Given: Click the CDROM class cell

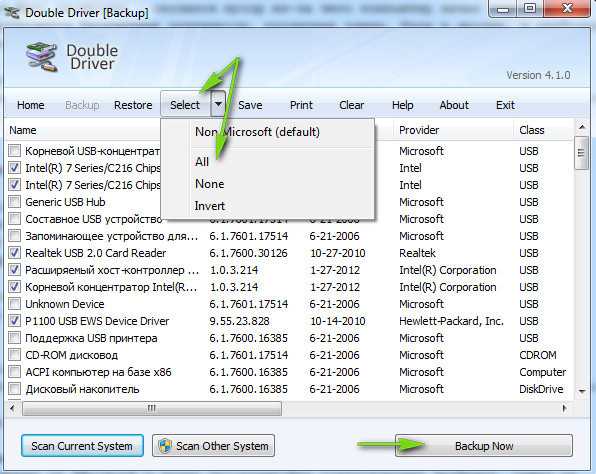Looking at the screenshot, I should pyautogui.click(x=538, y=355).
